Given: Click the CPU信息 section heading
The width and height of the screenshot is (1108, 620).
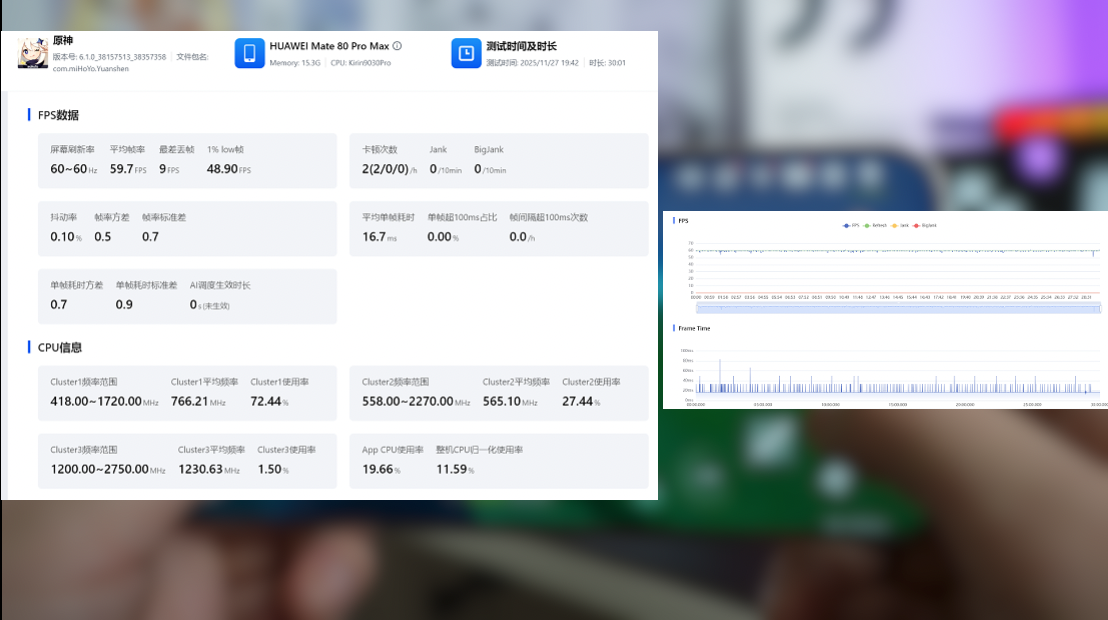Looking at the screenshot, I should click(x=59, y=348).
